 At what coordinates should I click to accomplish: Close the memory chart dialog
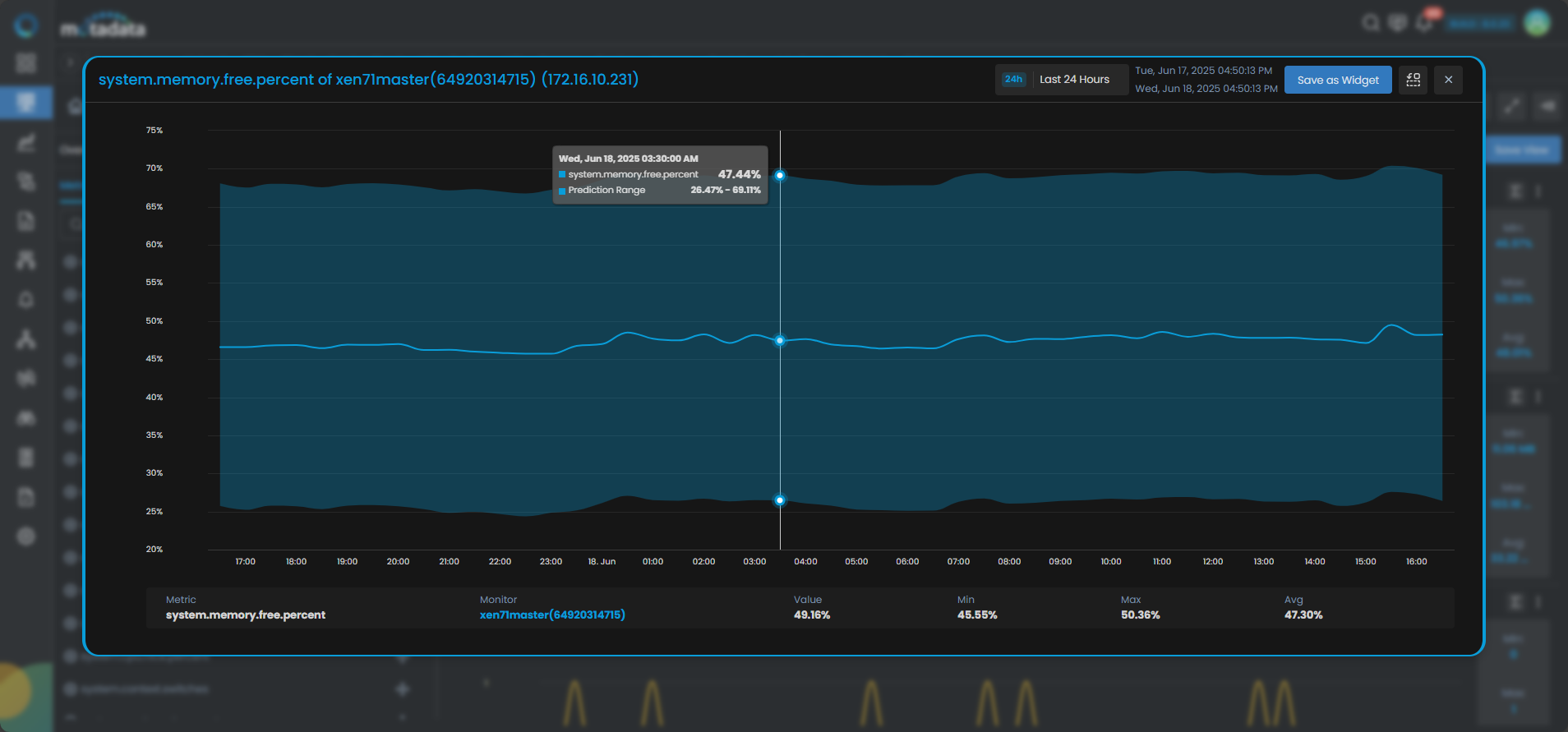click(x=1448, y=80)
